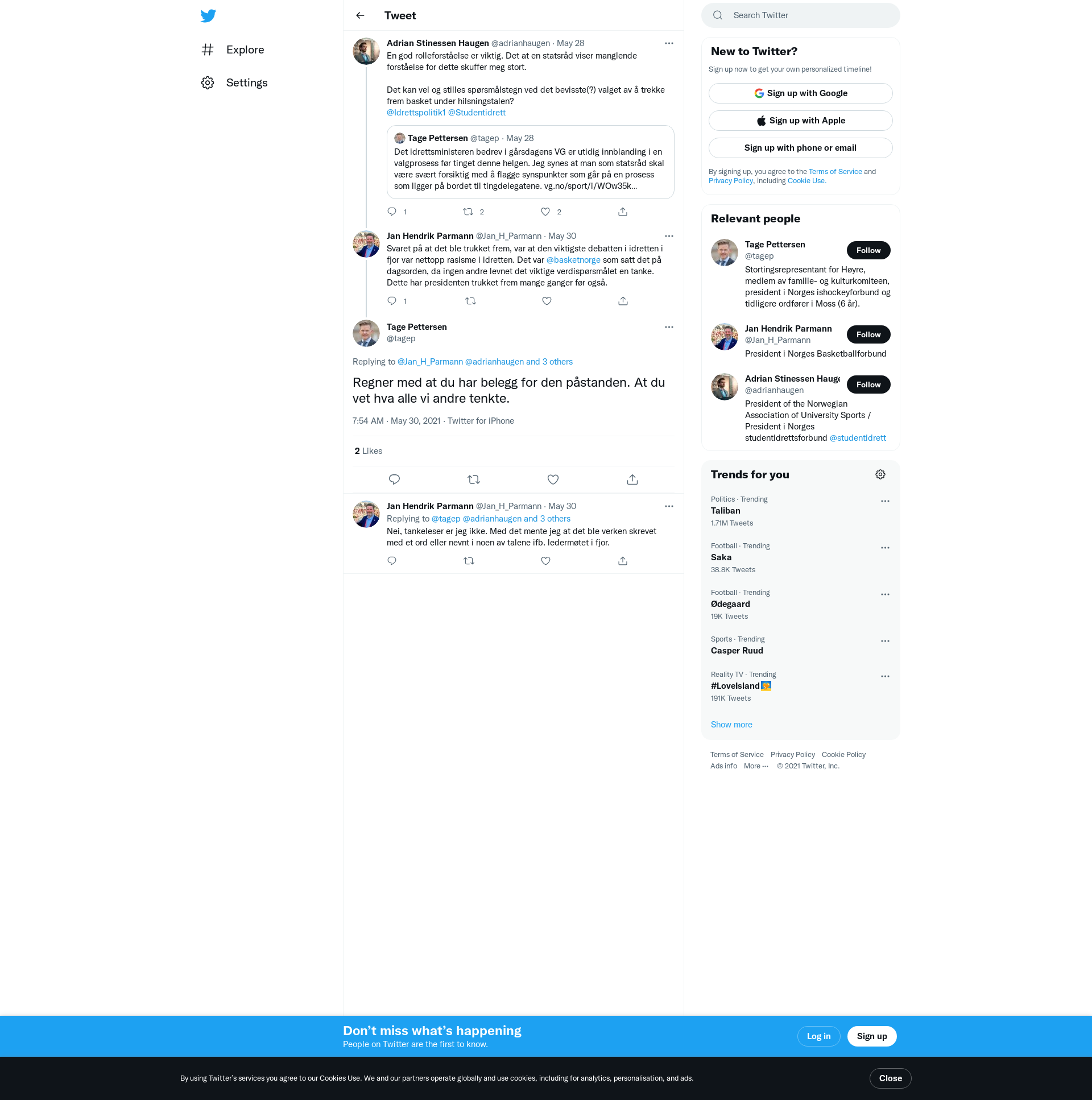The width and height of the screenshot is (1092, 1100).
Task: Close the cookie notice
Action: 890,1079
